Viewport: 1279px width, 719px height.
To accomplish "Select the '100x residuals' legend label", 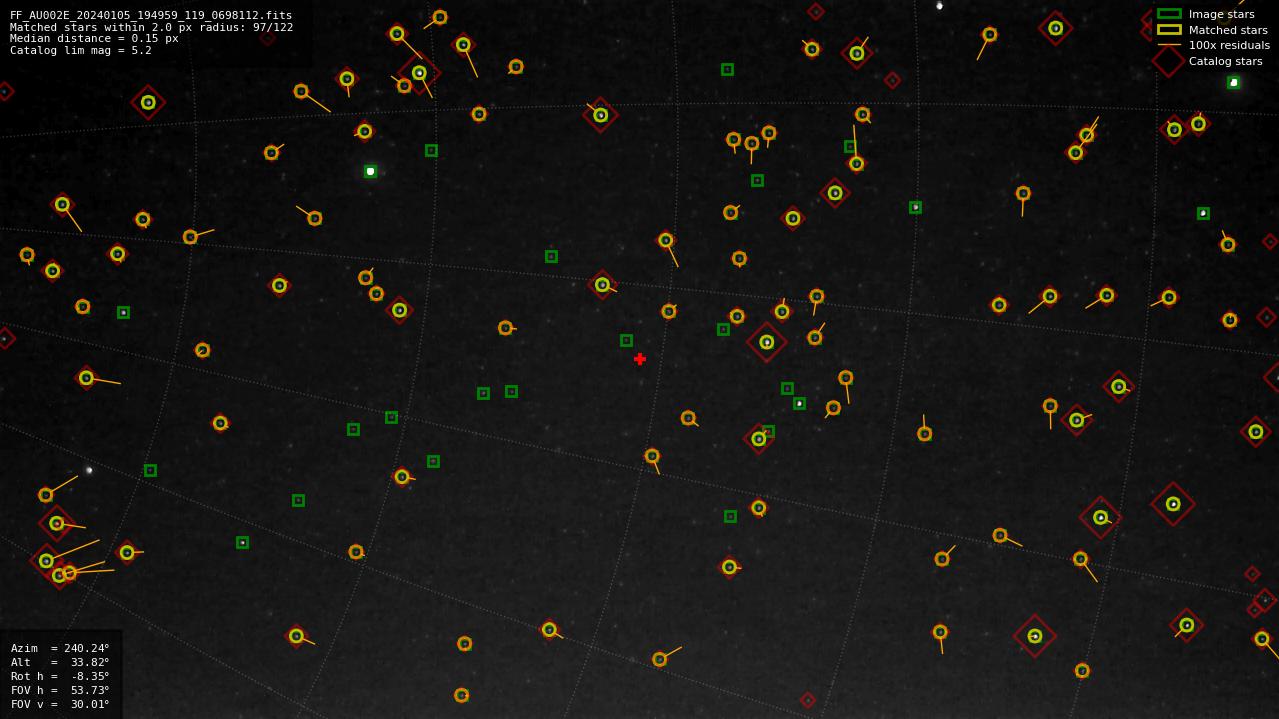I will (x=1229, y=45).
